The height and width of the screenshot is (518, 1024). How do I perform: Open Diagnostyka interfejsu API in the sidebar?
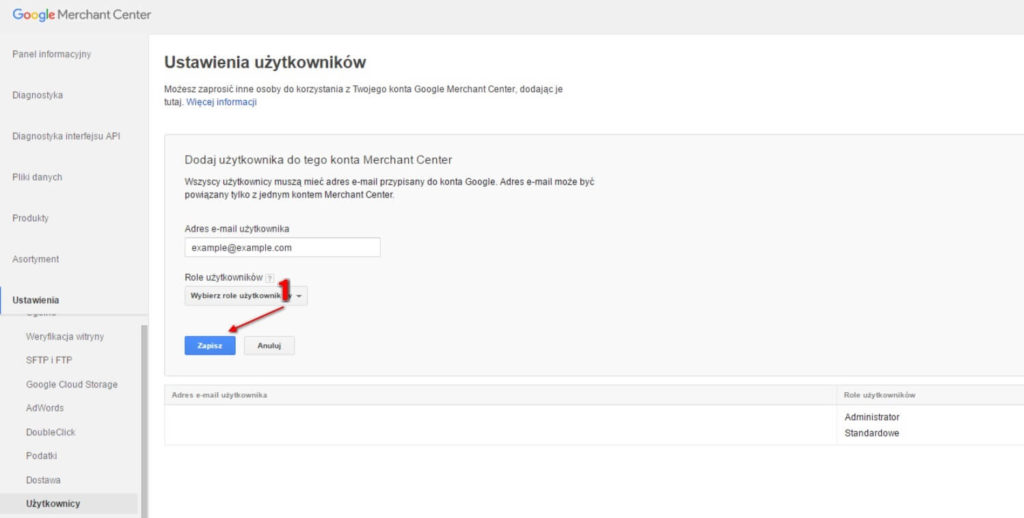coord(66,136)
